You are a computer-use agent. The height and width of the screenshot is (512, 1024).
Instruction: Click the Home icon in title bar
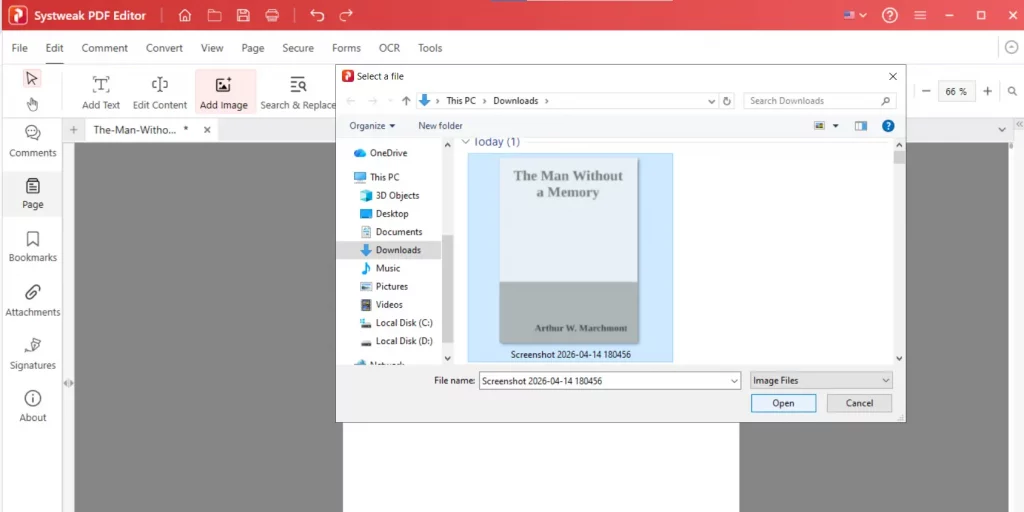185,16
